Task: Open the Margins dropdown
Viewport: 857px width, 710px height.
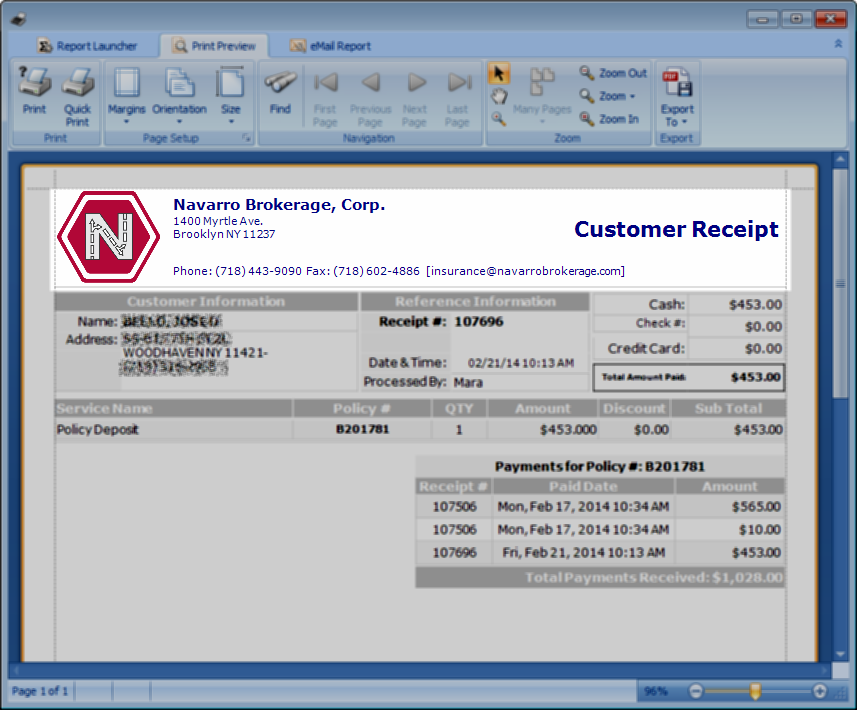Action: (127, 97)
